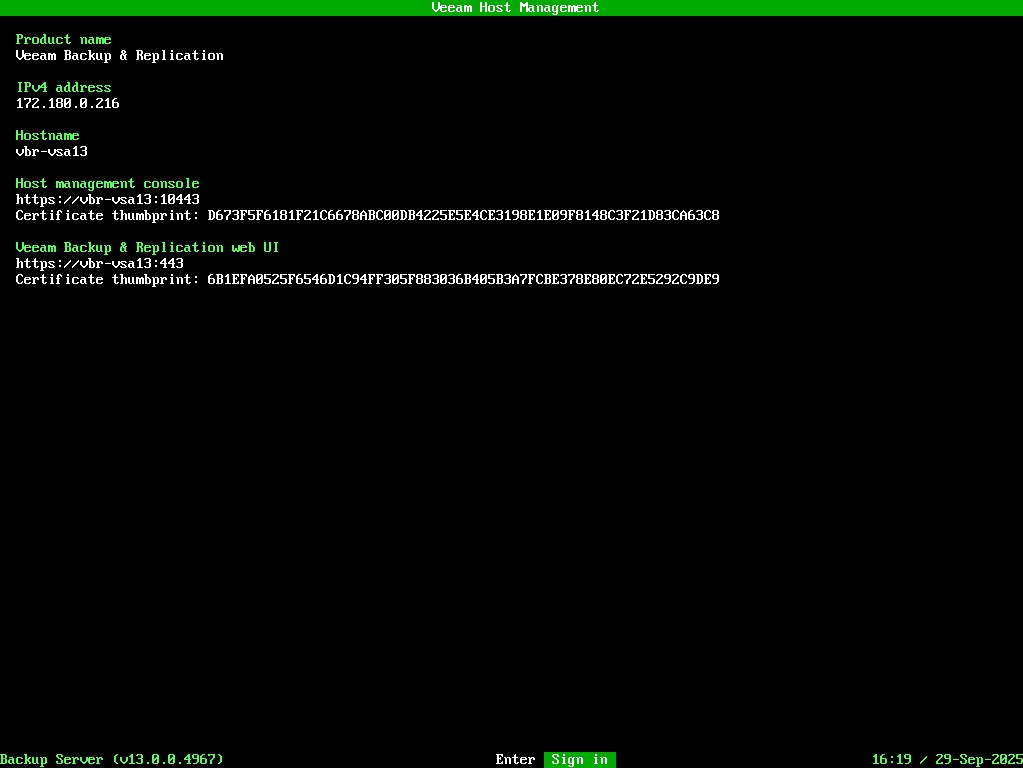The width and height of the screenshot is (1023, 768).
Task: Select the Product name heading
Action: point(63,40)
